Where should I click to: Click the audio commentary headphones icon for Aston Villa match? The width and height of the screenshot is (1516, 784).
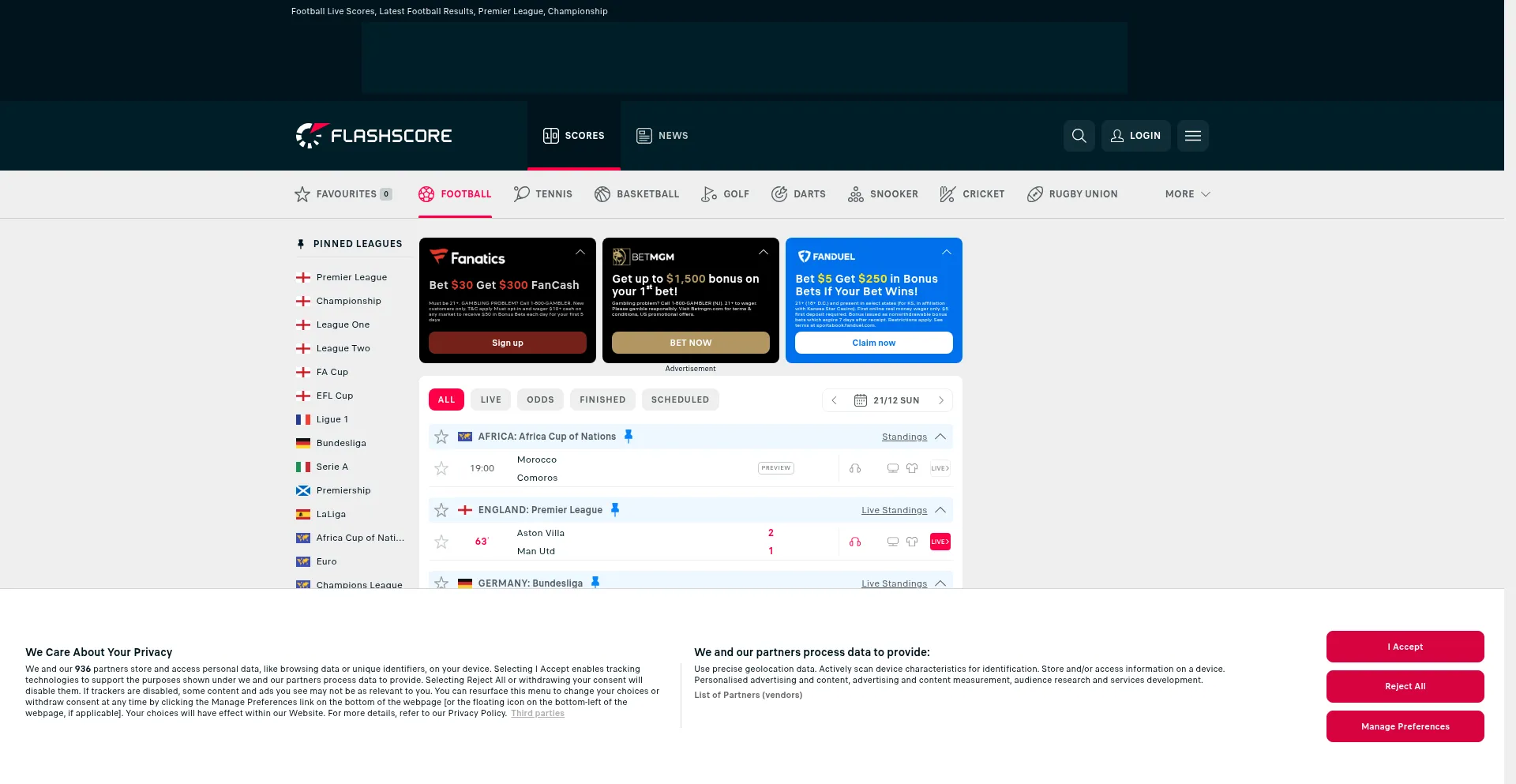(x=855, y=542)
